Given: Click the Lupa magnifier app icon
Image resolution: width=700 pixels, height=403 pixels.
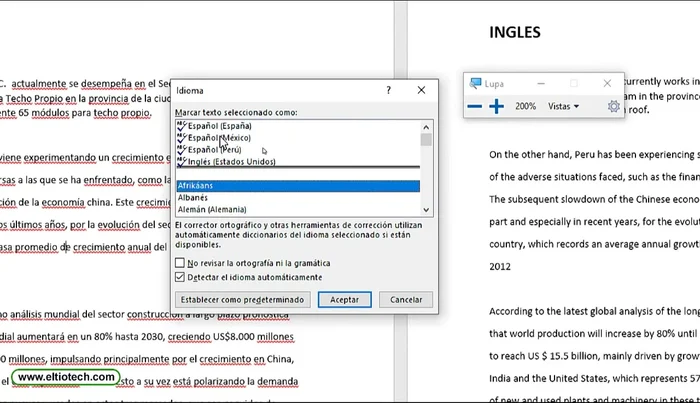Looking at the screenshot, I should (x=476, y=83).
